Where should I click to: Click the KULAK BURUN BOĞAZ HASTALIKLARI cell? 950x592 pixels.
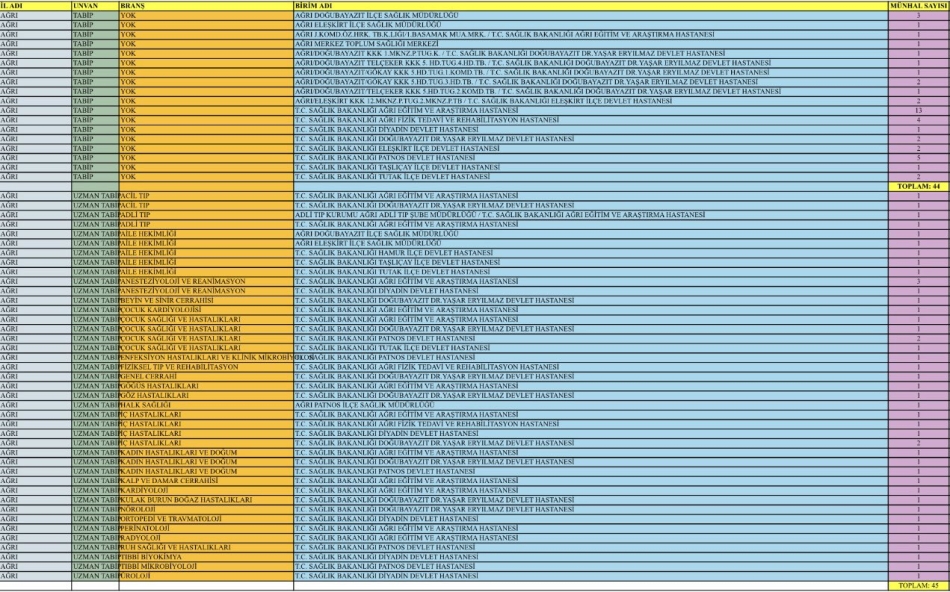[206, 500]
